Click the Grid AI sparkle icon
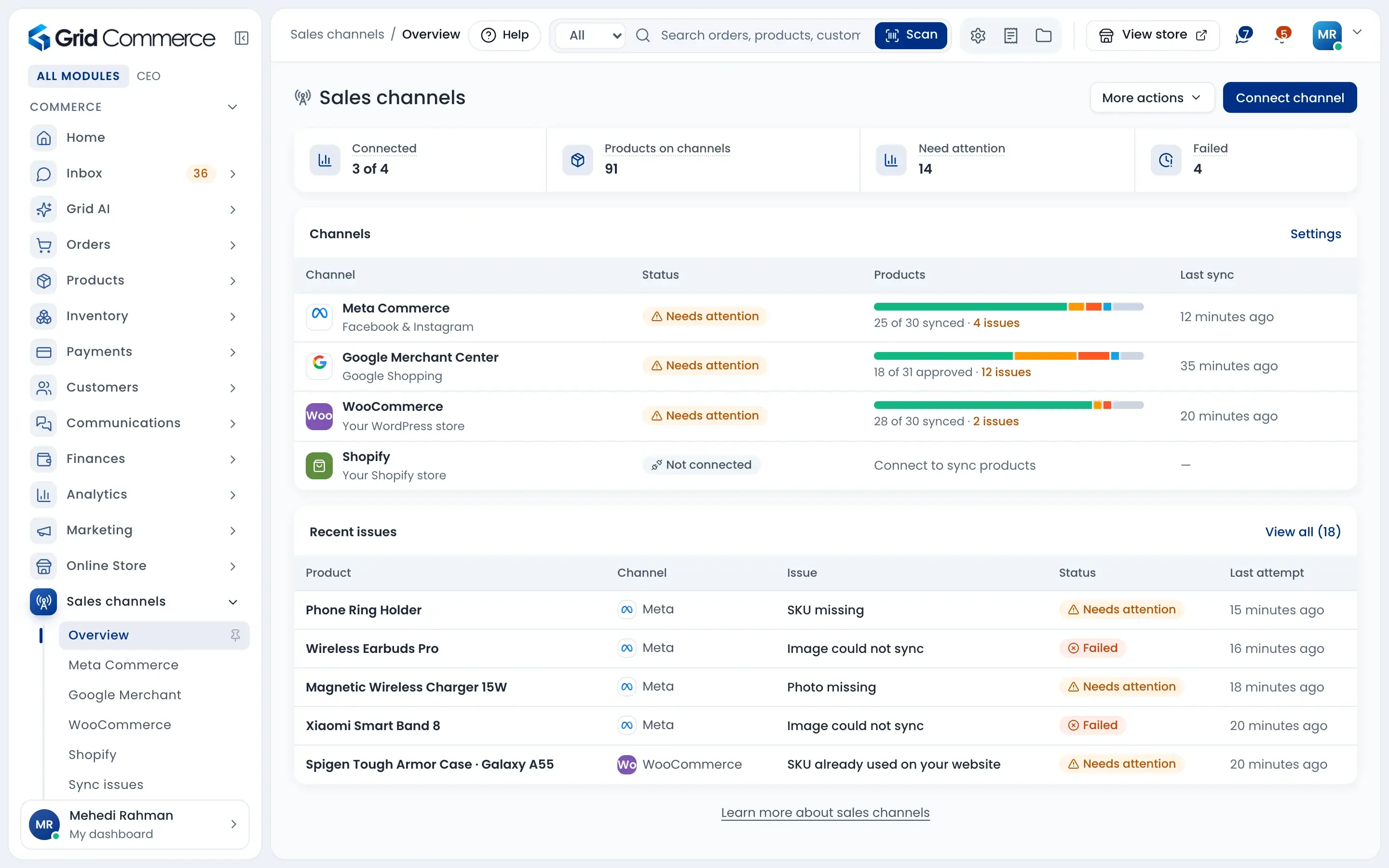Image resolution: width=1389 pixels, height=868 pixels. point(43,209)
